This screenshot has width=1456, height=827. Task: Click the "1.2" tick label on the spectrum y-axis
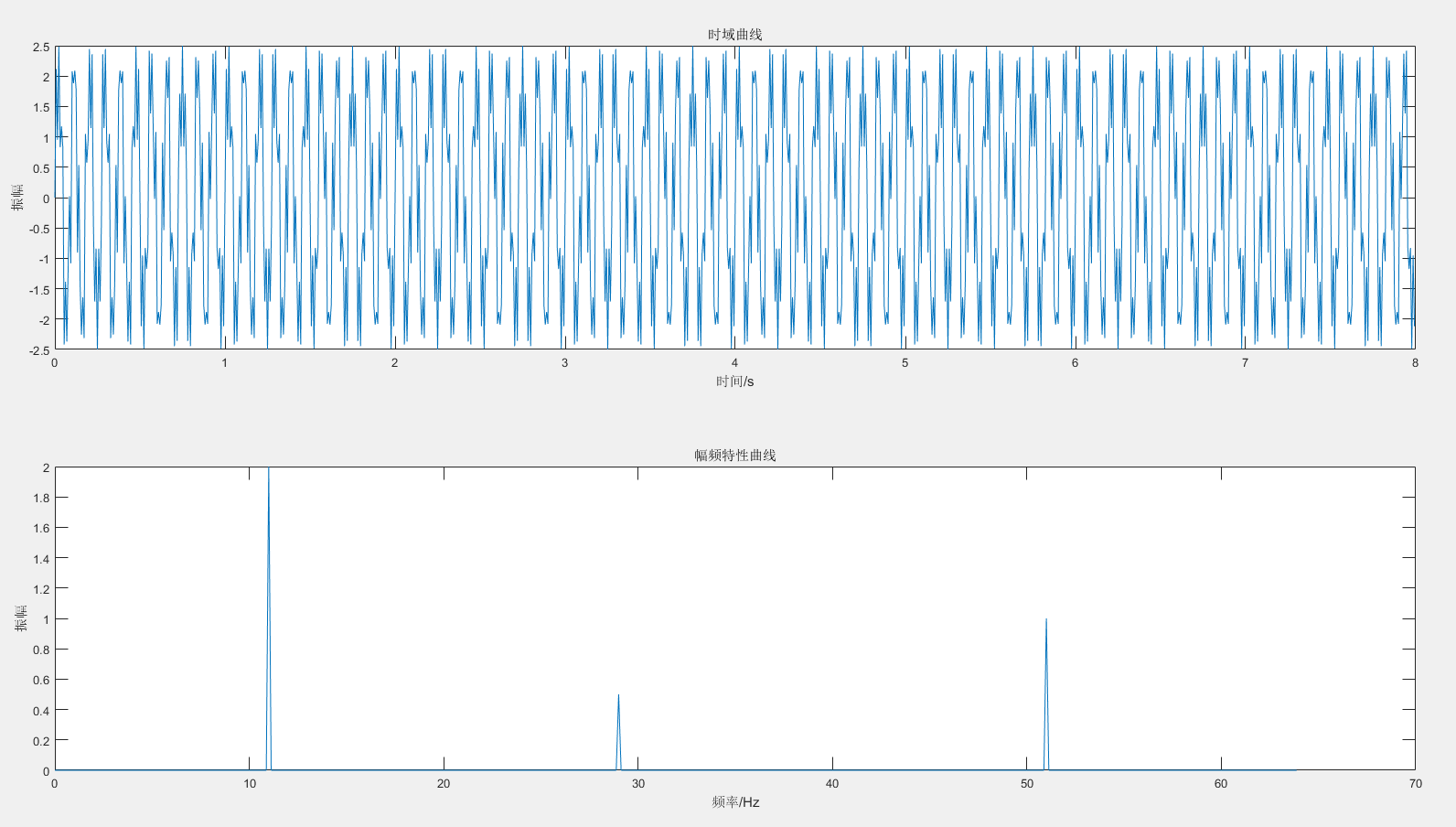[41, 589]
